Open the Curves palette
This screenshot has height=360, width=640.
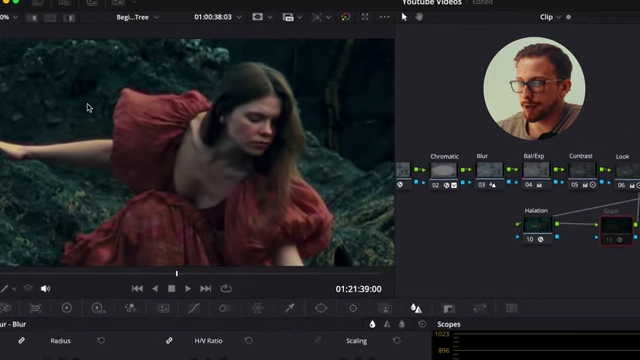pos(193,308)
